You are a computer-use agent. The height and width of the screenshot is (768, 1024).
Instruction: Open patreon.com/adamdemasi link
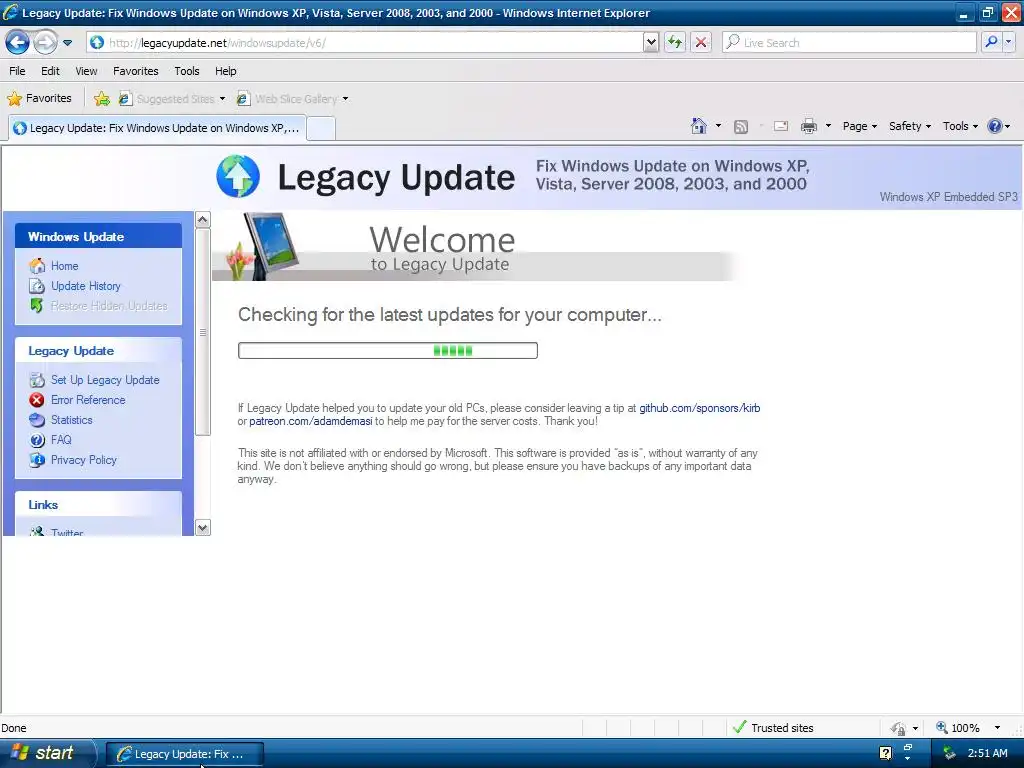point(311,421)
